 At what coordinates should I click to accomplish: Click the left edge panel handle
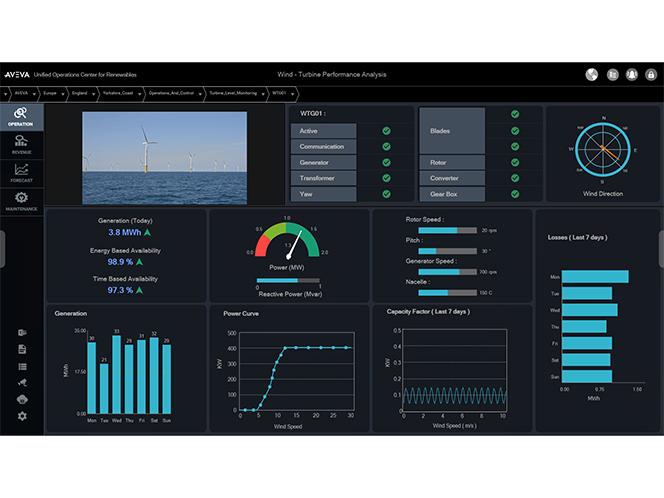coord(2,249)
